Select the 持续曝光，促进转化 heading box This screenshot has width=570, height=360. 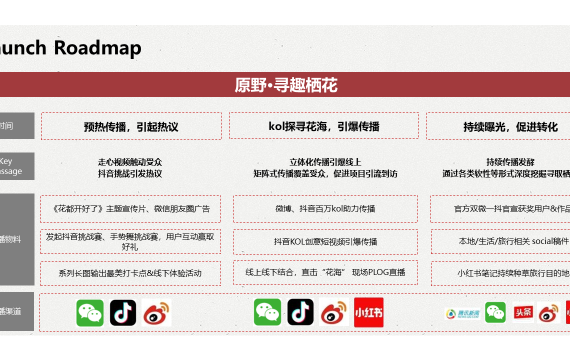[x=498, y=126]
